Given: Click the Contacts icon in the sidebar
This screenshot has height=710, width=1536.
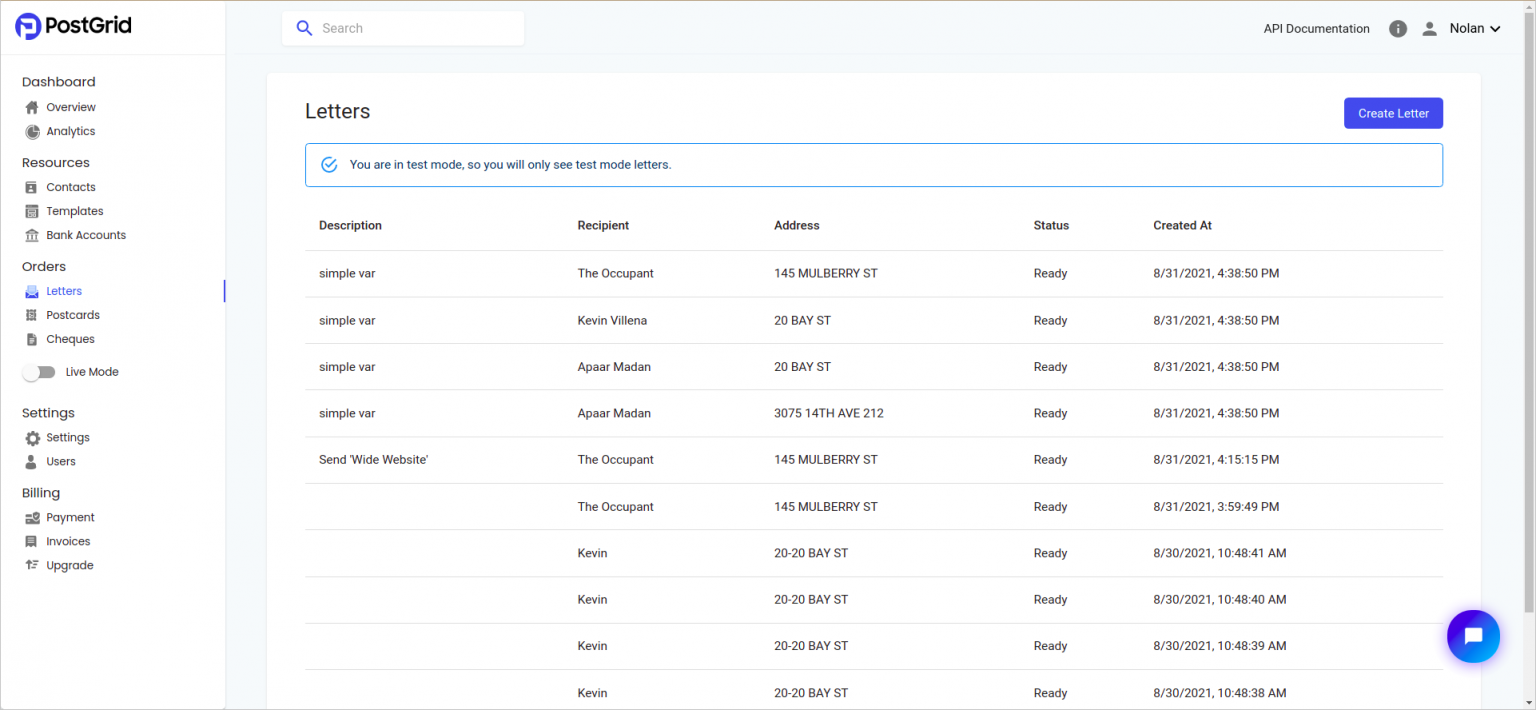Looking at the screenshot, I should point(32,187).
